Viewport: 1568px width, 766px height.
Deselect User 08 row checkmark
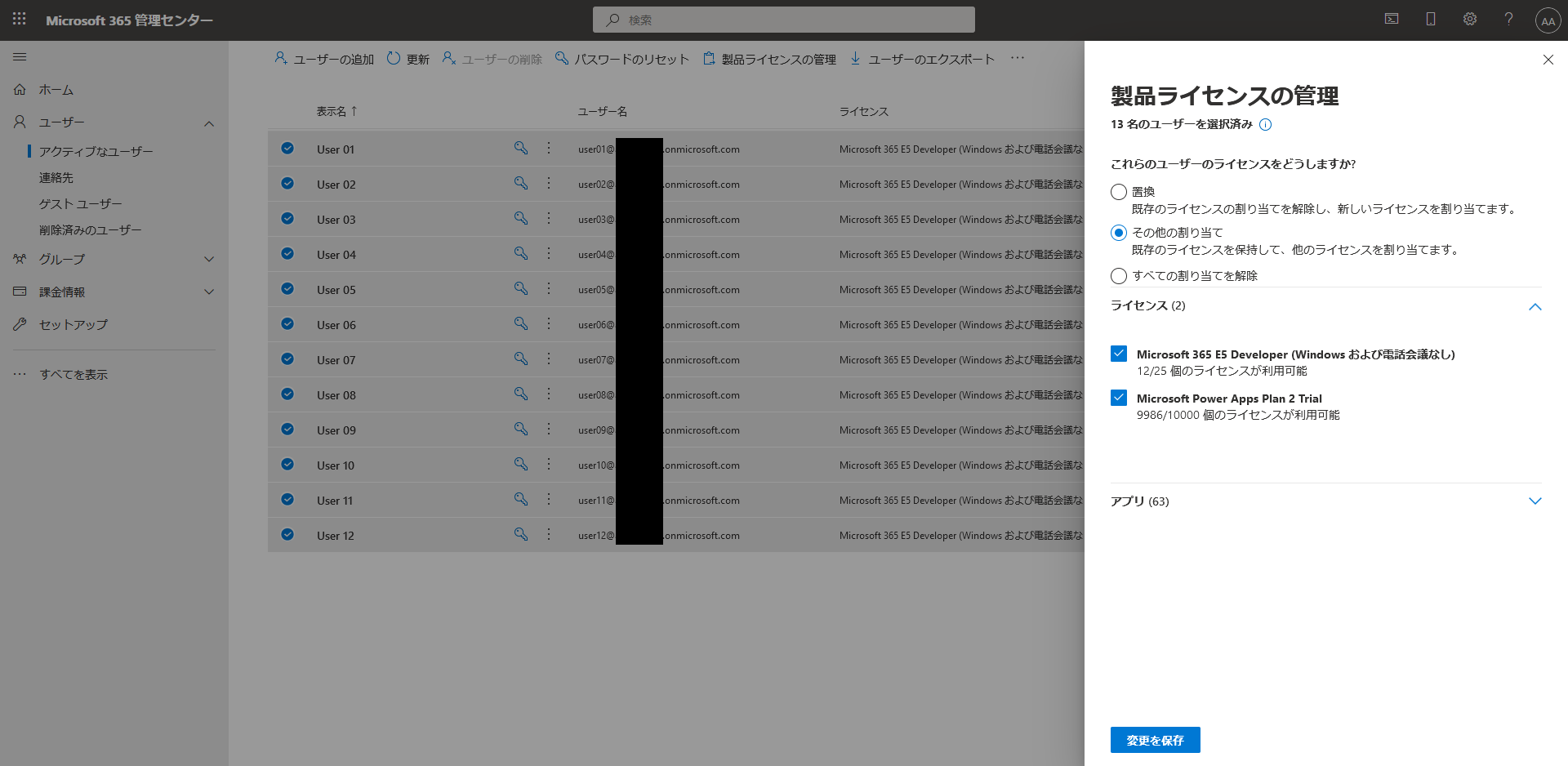[x=287, y=394]
